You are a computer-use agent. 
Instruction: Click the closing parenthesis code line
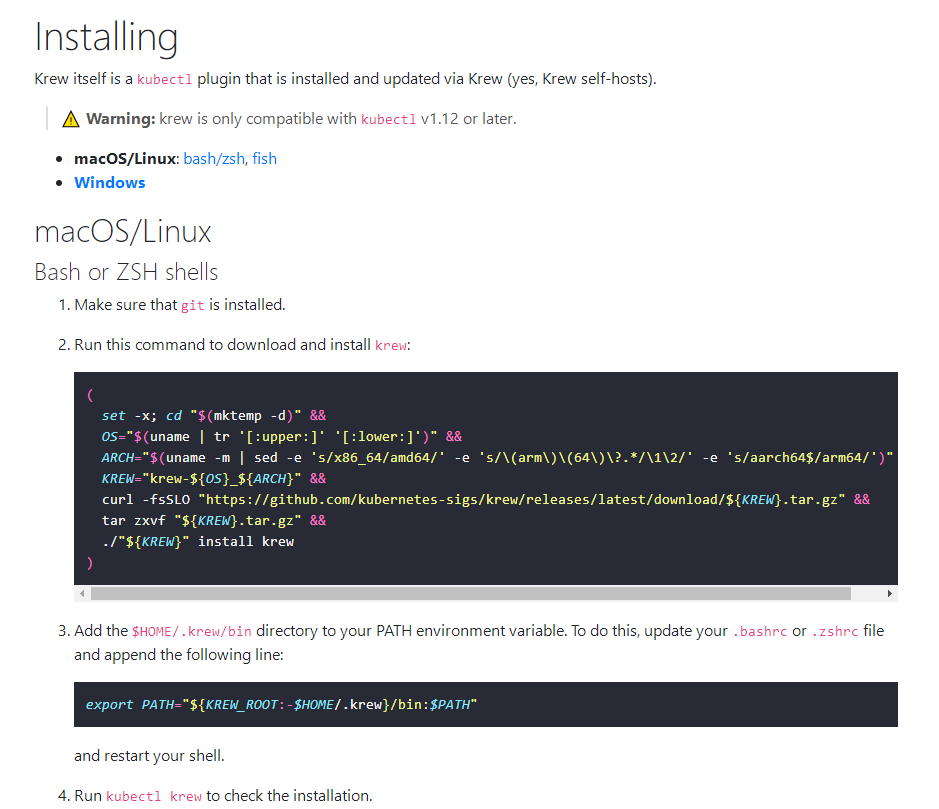point(90,562)
